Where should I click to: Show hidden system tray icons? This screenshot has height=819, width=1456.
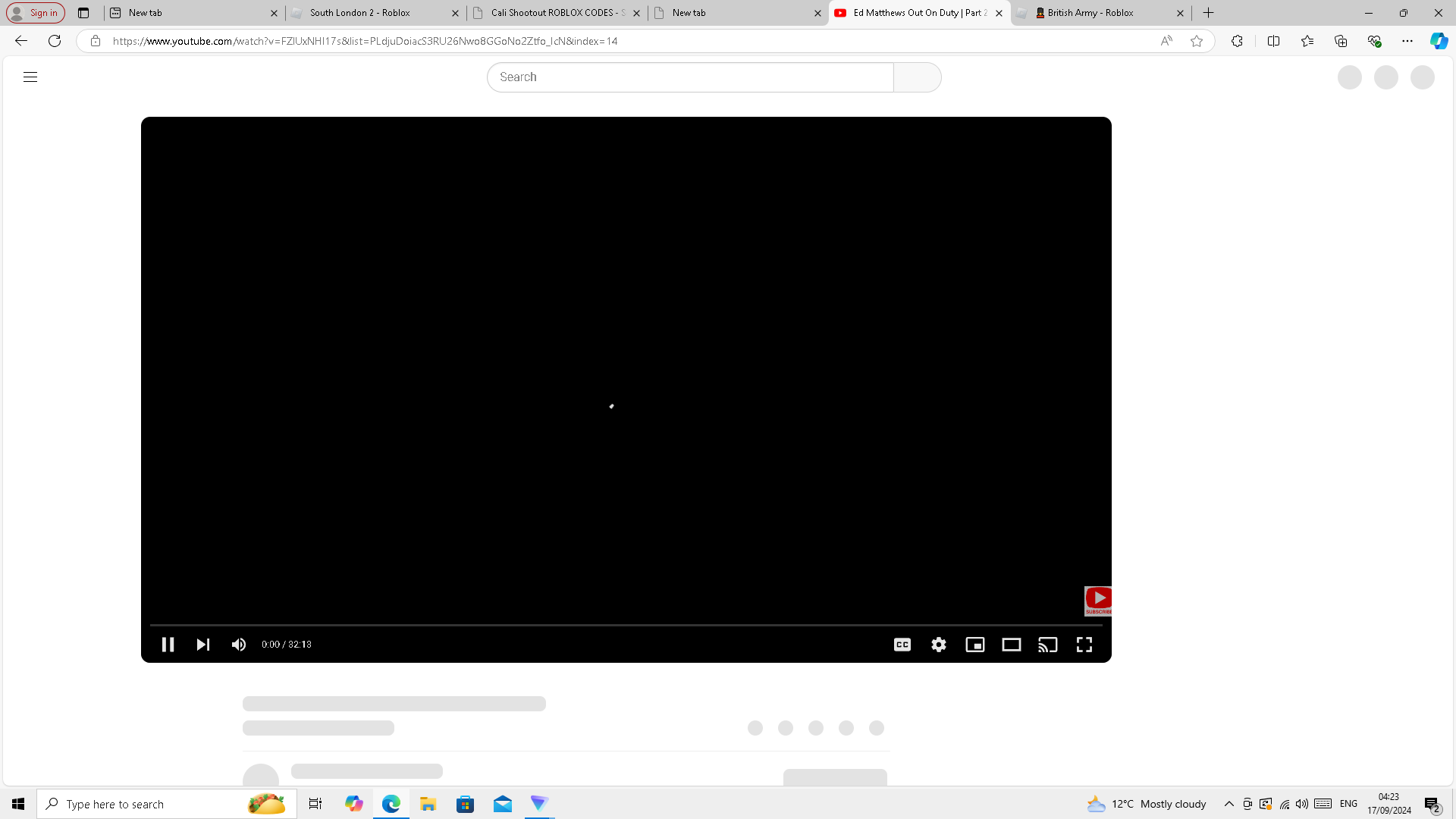[1229, 804]
